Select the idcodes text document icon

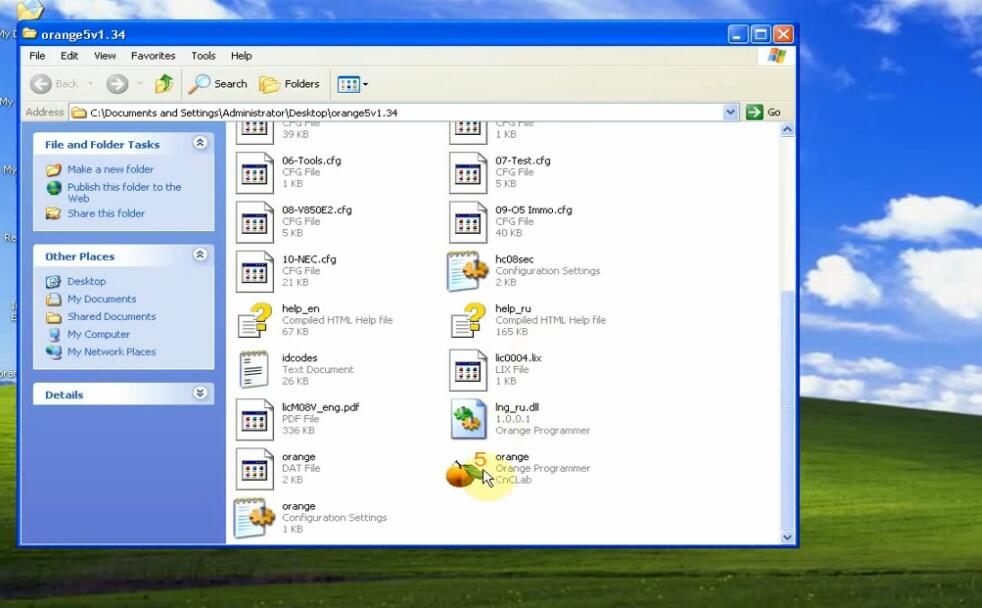[x=254, y=369]
